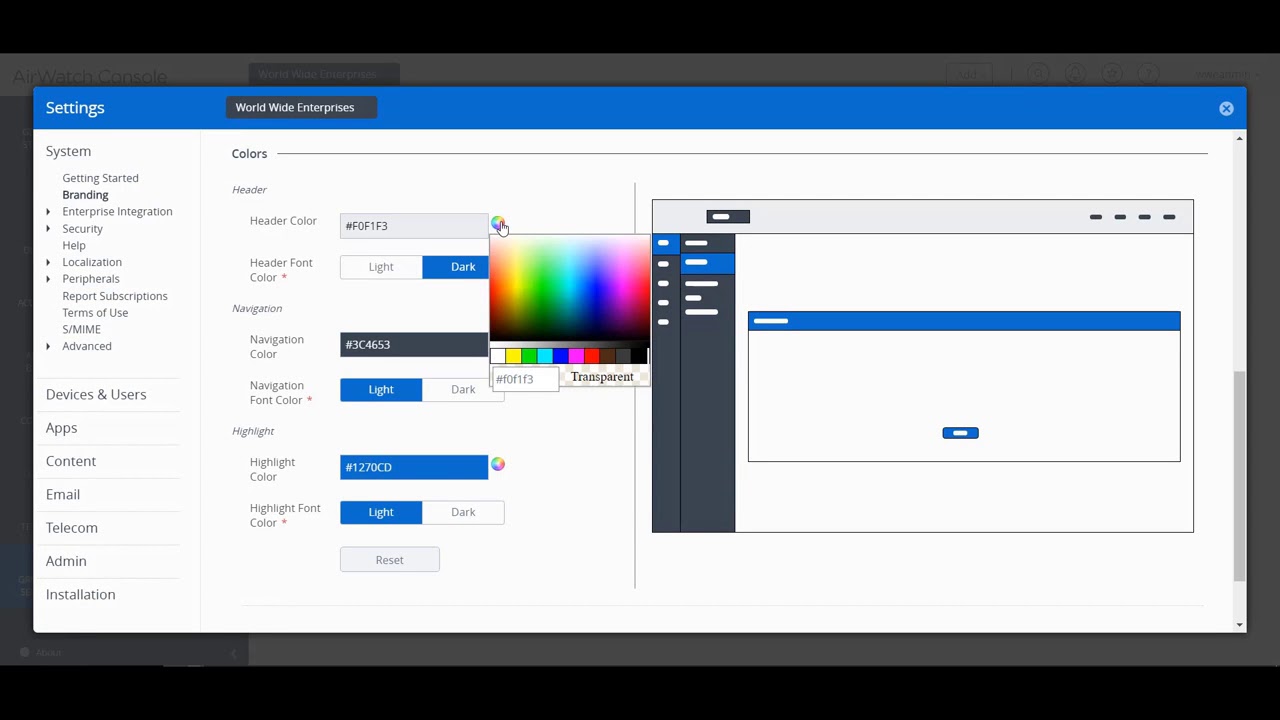
Task: Close the Settings dialog with the X icon
Action: coord(1226,108)
